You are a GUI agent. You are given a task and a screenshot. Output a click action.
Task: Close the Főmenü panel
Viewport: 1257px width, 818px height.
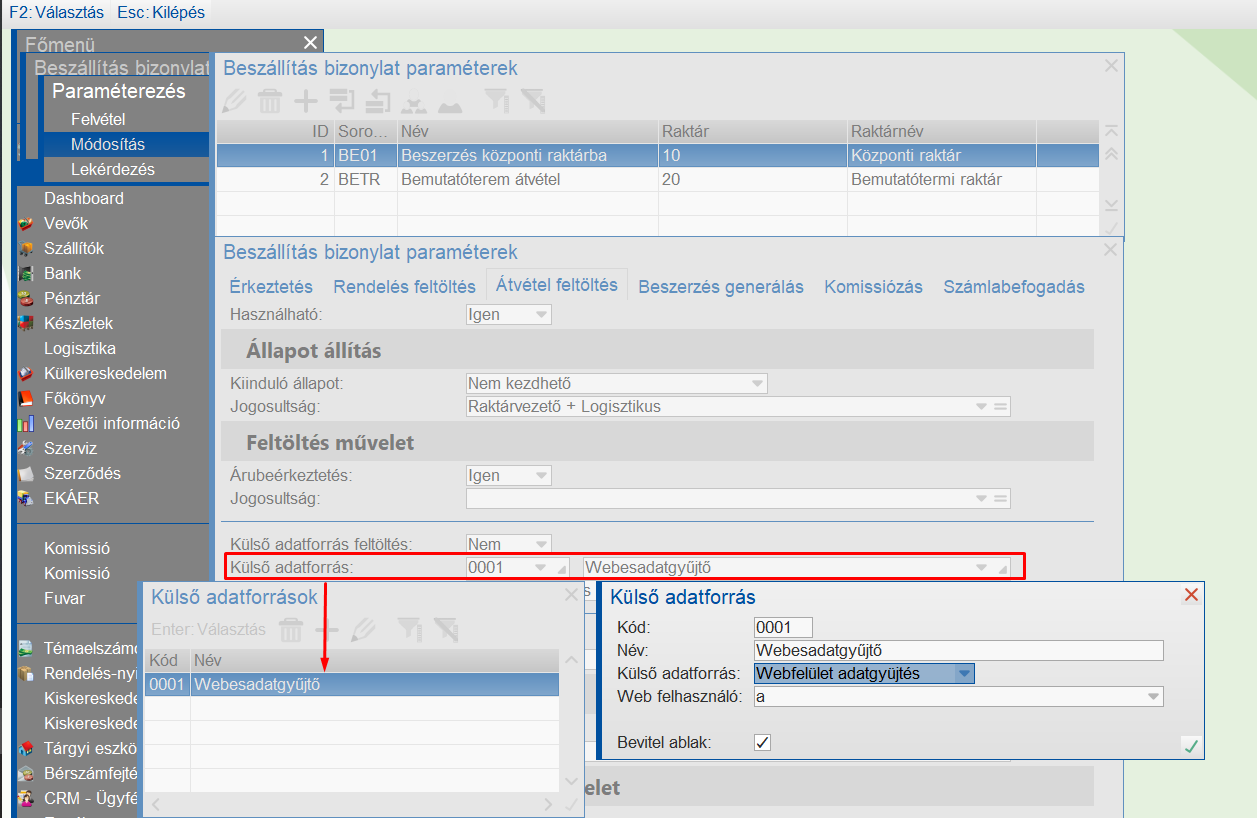coord(310,42)
